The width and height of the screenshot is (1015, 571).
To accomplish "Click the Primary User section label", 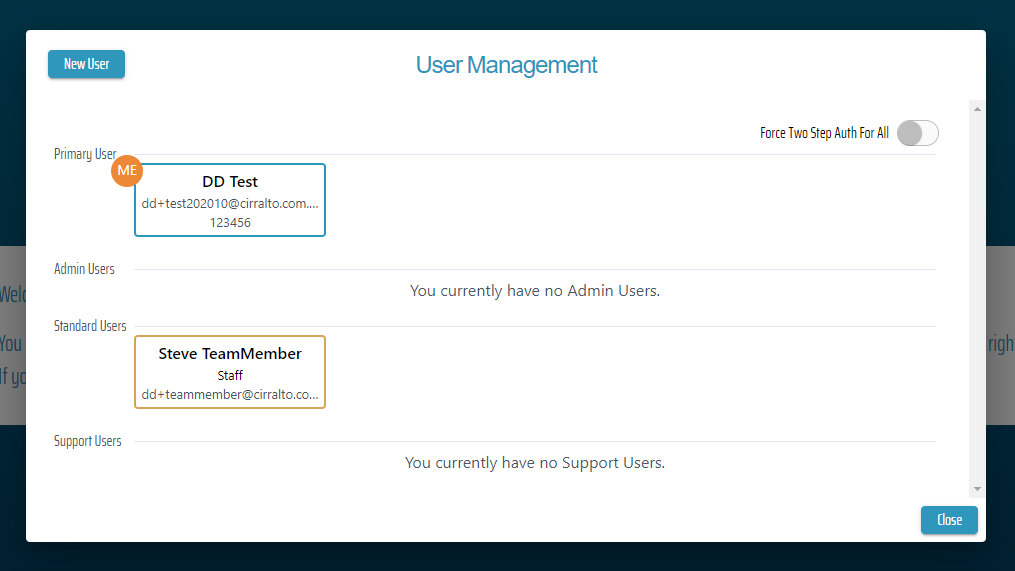I will coord(85,154).
